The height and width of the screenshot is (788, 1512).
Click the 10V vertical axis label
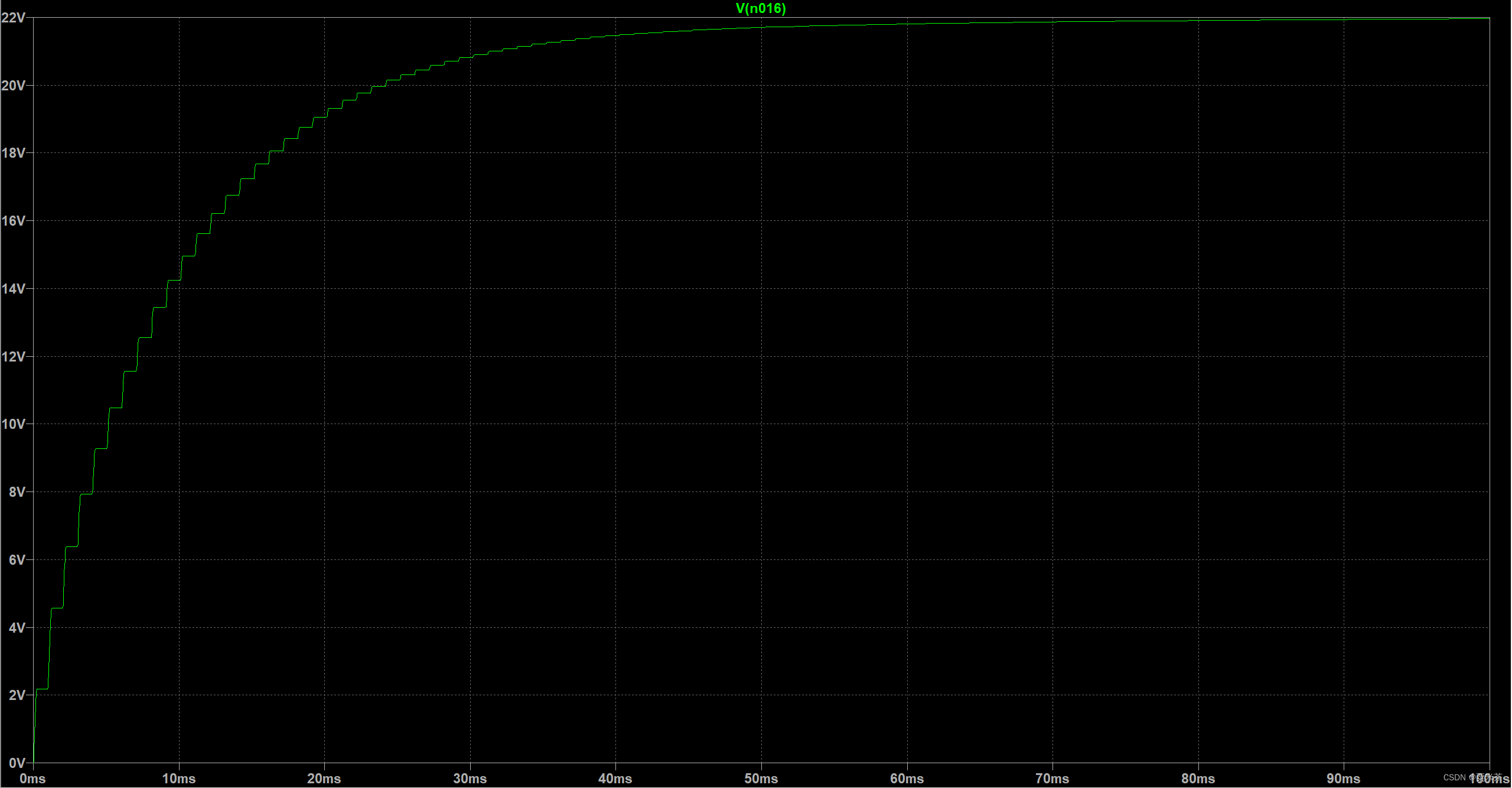[x=14, y=424]
